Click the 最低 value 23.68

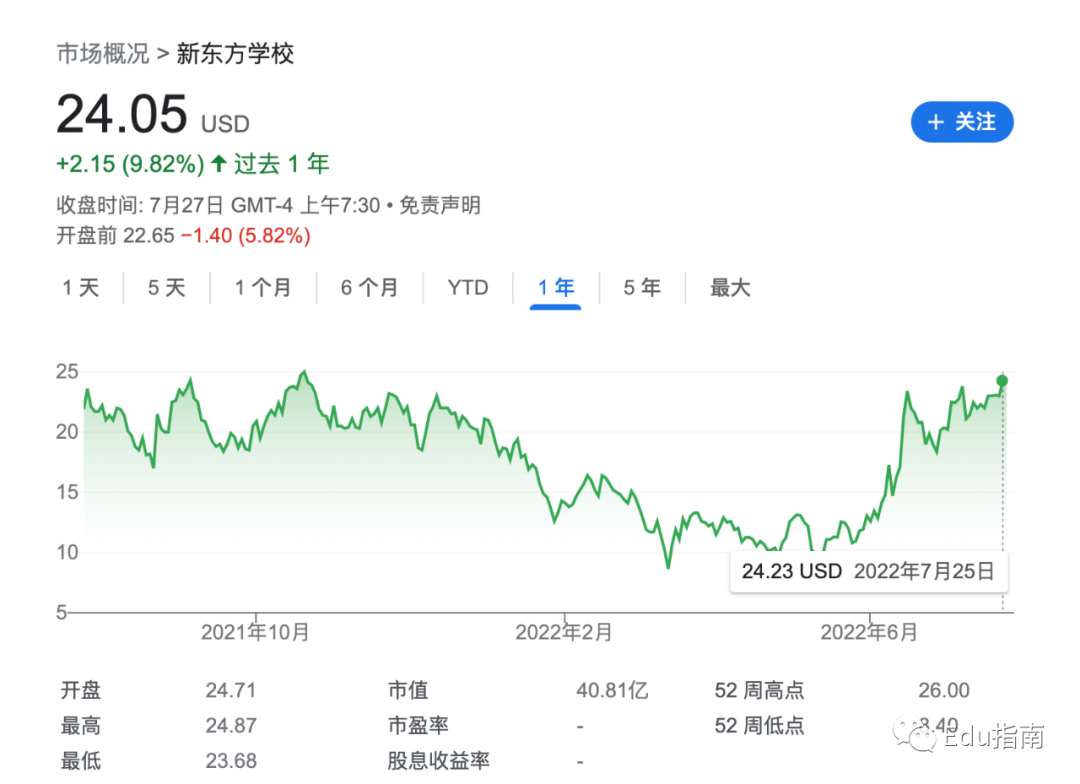coord(231,761)
